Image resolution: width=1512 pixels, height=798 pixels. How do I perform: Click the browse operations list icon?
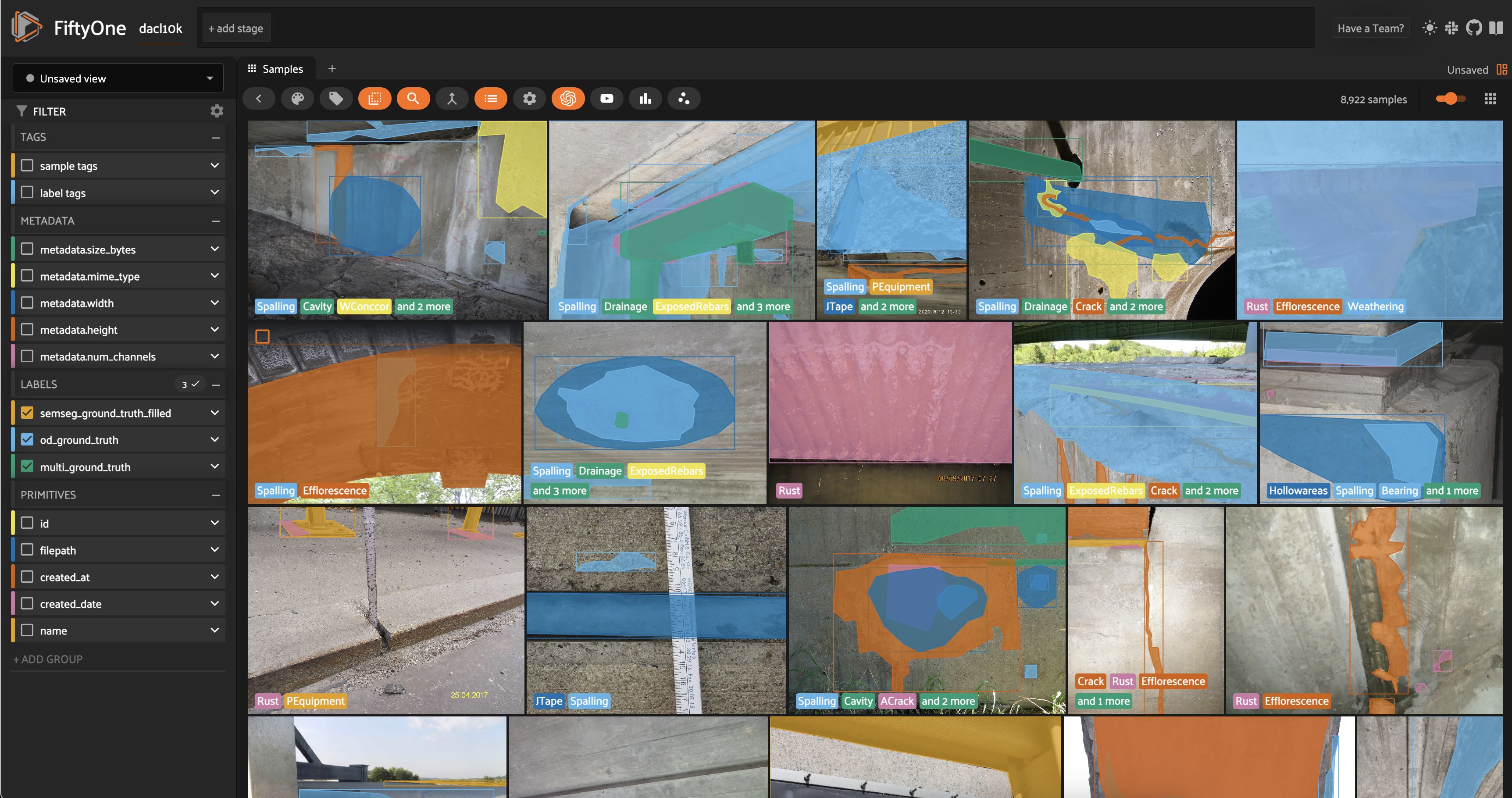491,99
